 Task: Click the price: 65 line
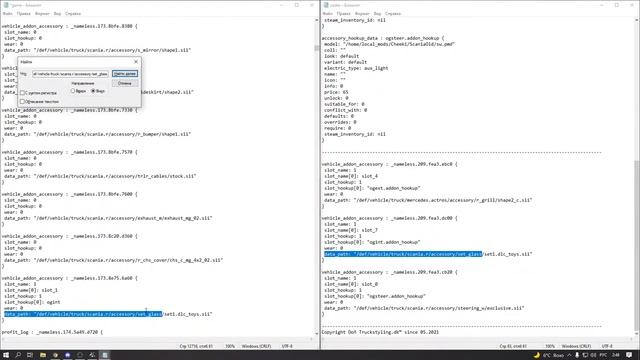[336, 92]
